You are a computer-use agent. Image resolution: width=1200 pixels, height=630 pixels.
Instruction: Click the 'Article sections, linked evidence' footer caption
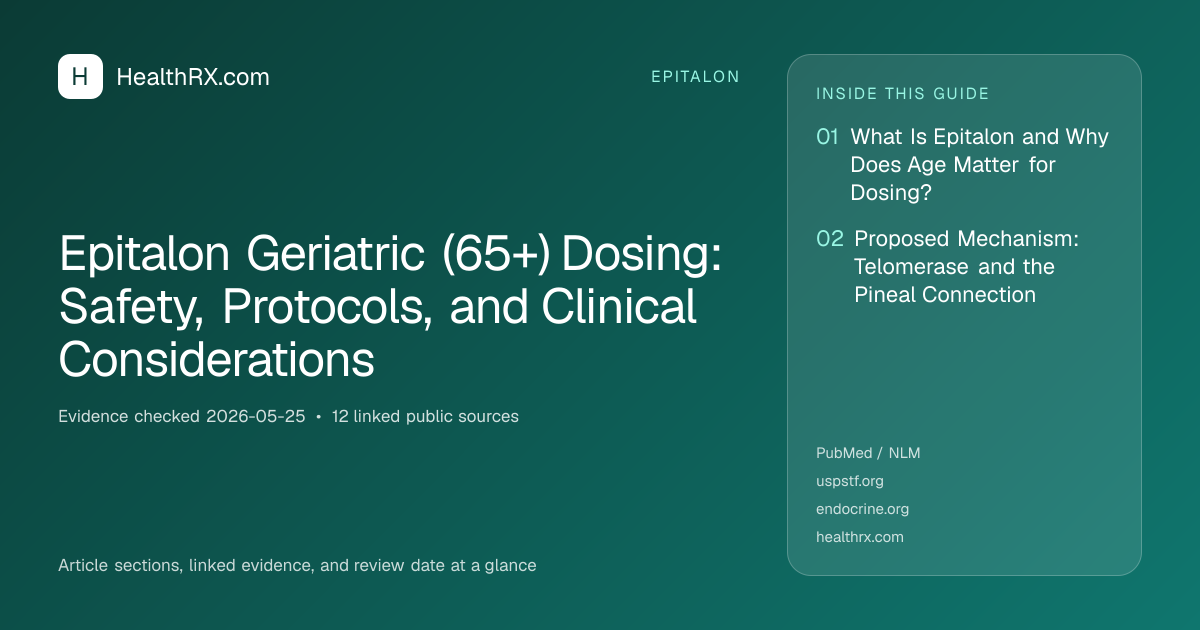click(297, 565)
